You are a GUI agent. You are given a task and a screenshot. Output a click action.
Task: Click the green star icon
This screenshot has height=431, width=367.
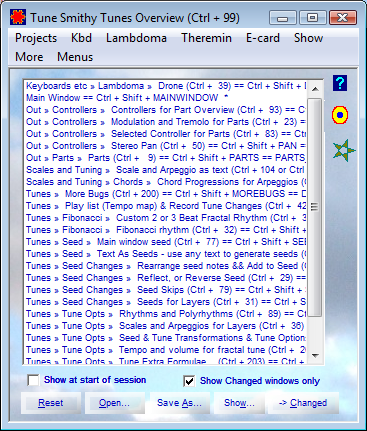[343, 151]
